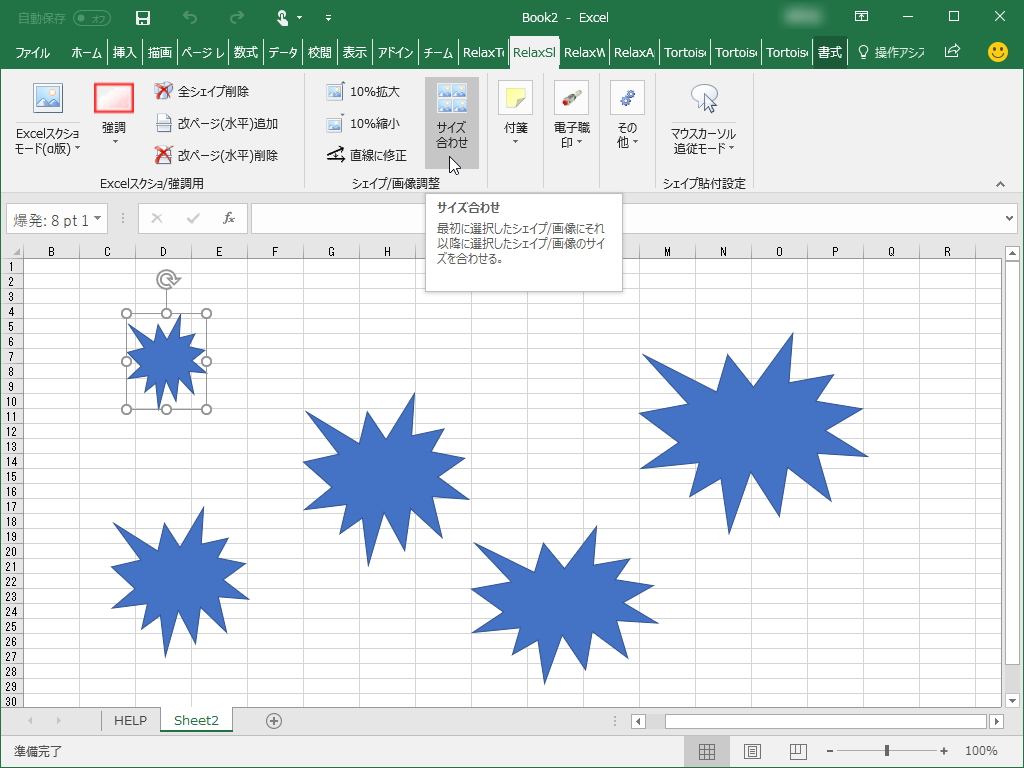Click the yellow smiley feedback icon
The image size is (1024, 768).
(x=997, y=52)
